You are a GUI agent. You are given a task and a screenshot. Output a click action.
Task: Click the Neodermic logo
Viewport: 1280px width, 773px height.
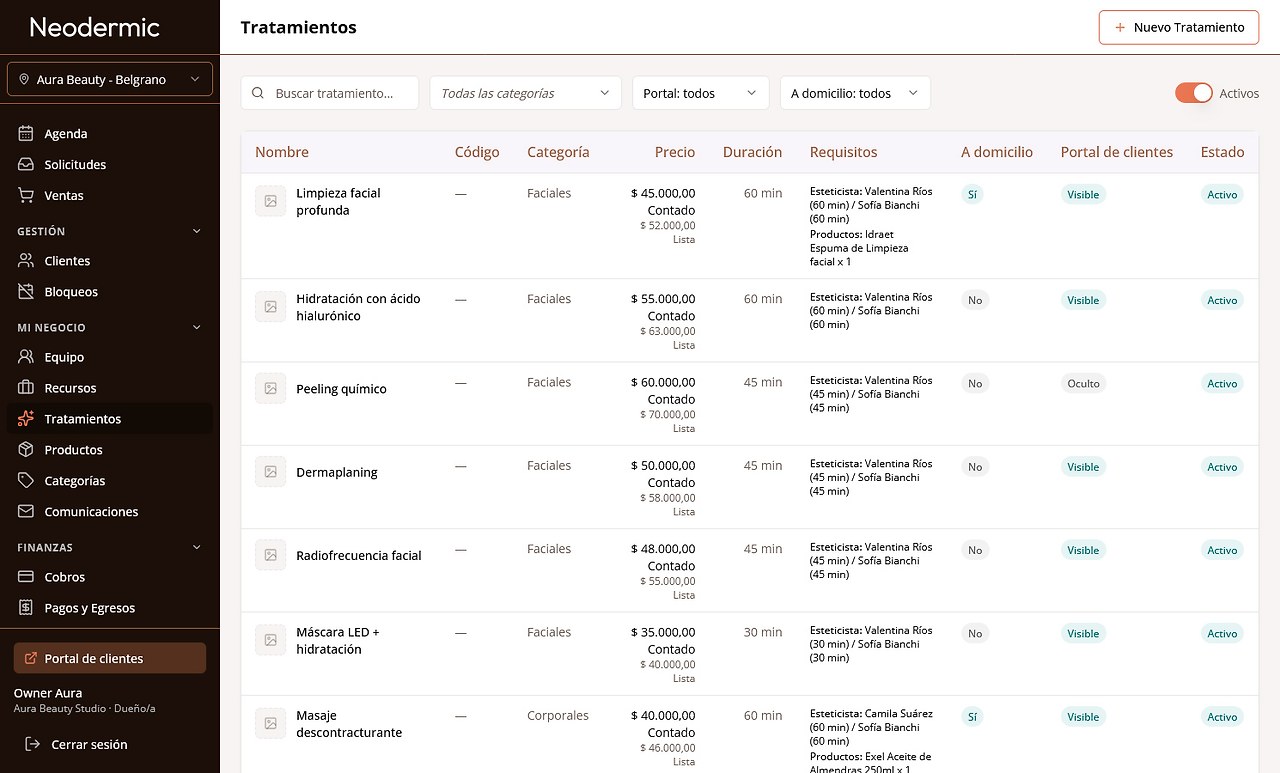(x=95, y=27)
